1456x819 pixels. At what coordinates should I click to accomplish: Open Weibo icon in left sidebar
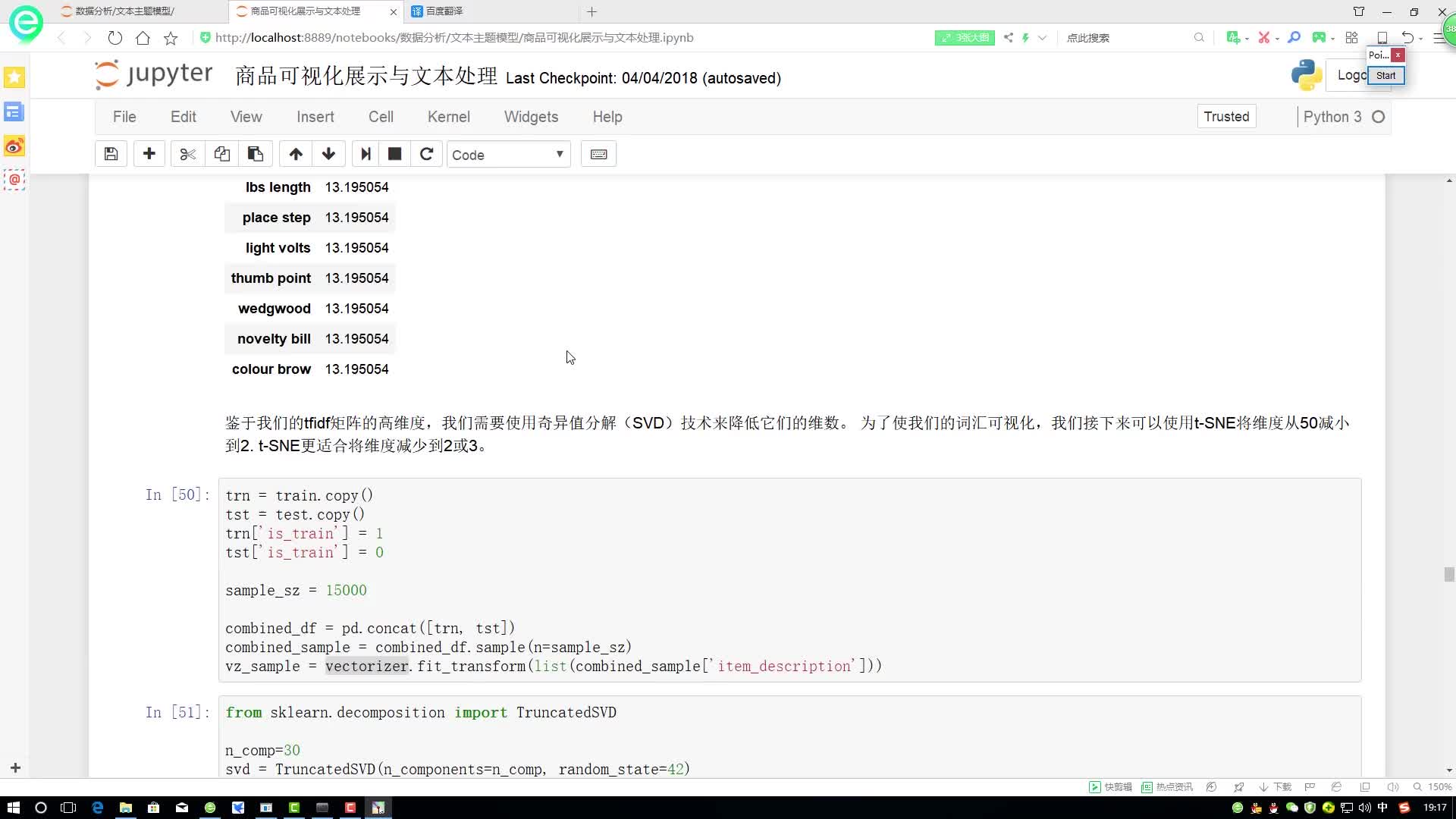coord(14,146)
